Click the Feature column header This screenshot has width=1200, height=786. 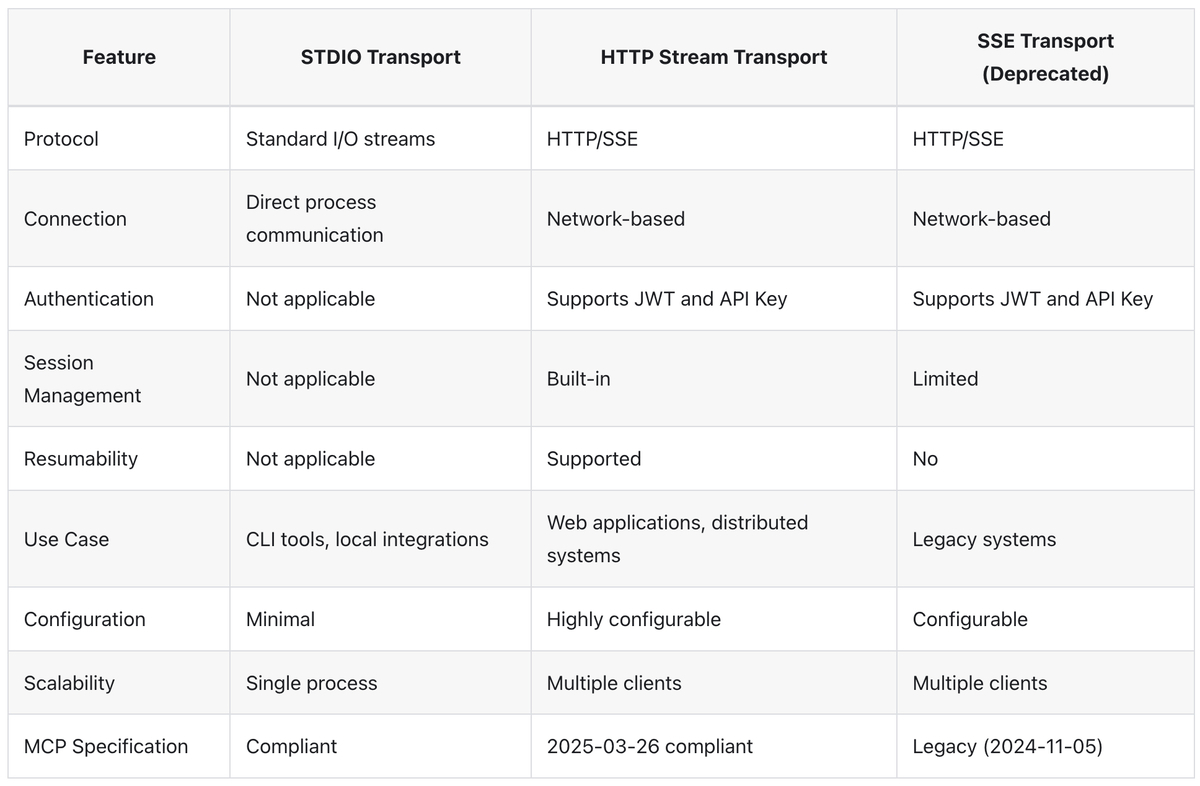coord(119,57)
